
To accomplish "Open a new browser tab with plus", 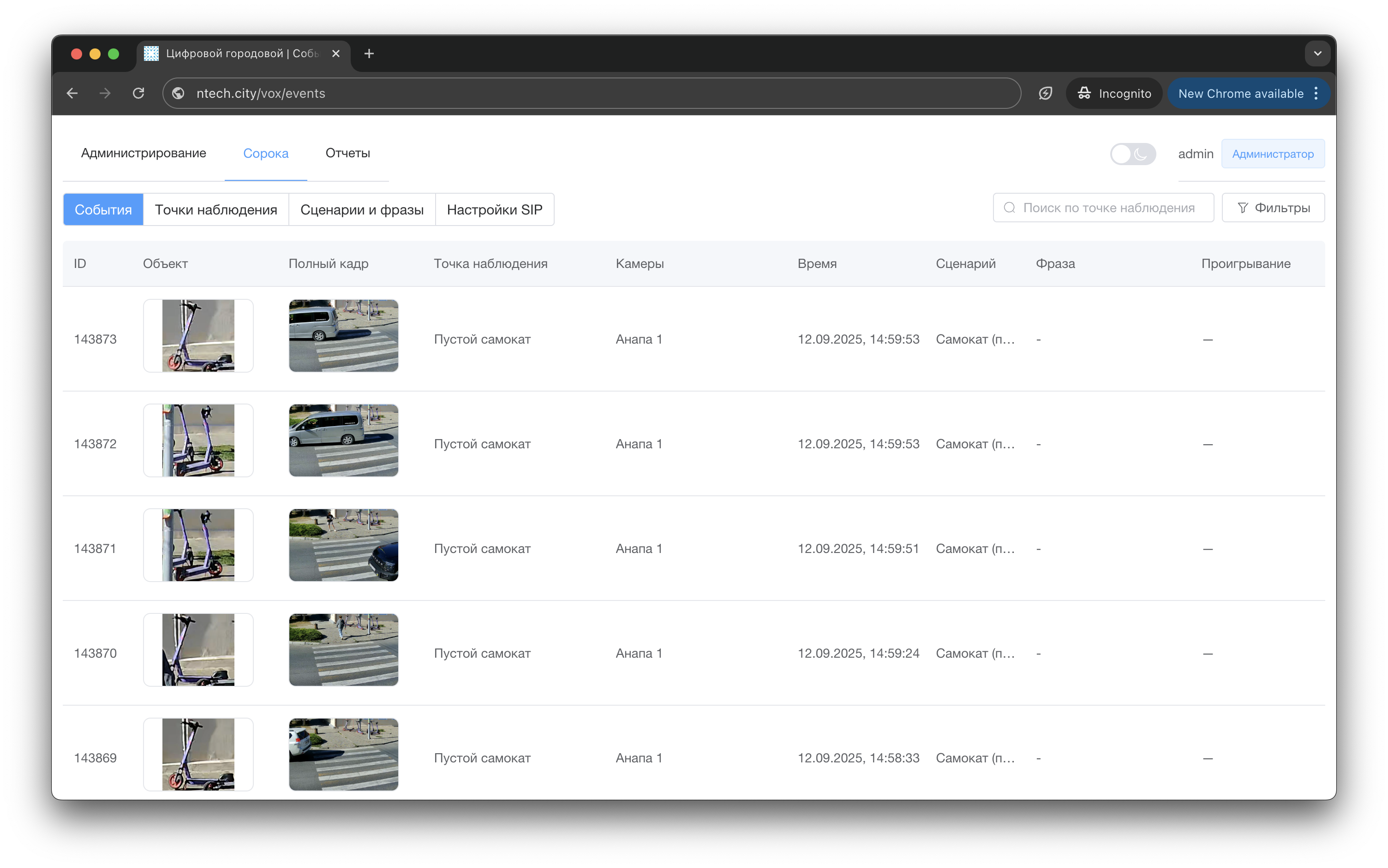I will [x=369, y=54].
